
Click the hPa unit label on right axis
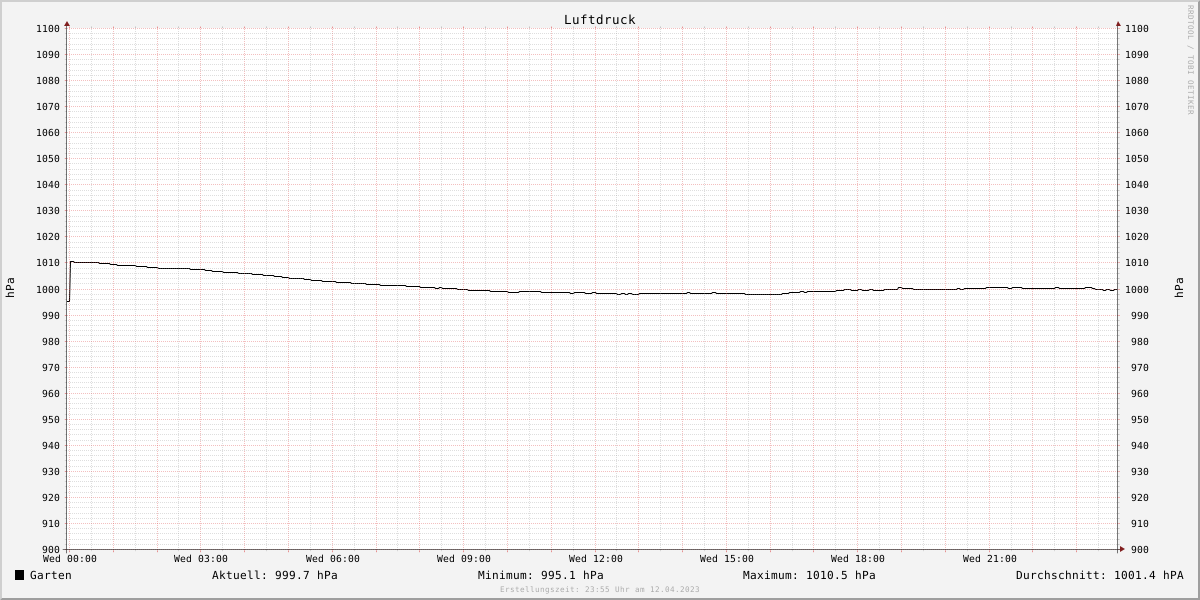[1180, 288]
